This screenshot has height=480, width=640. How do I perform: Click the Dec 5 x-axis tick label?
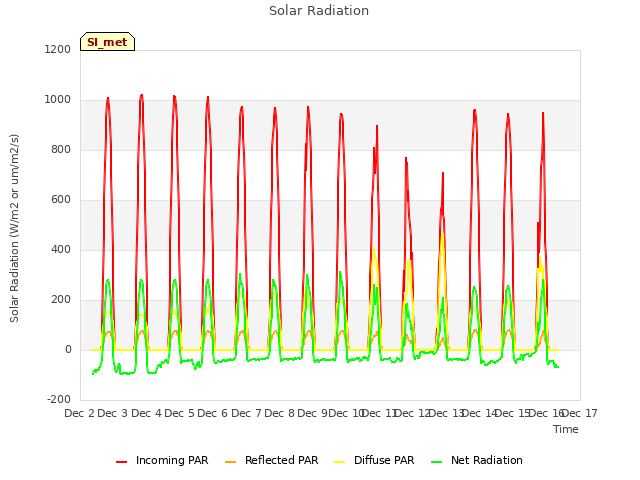(x=180, y=413)
